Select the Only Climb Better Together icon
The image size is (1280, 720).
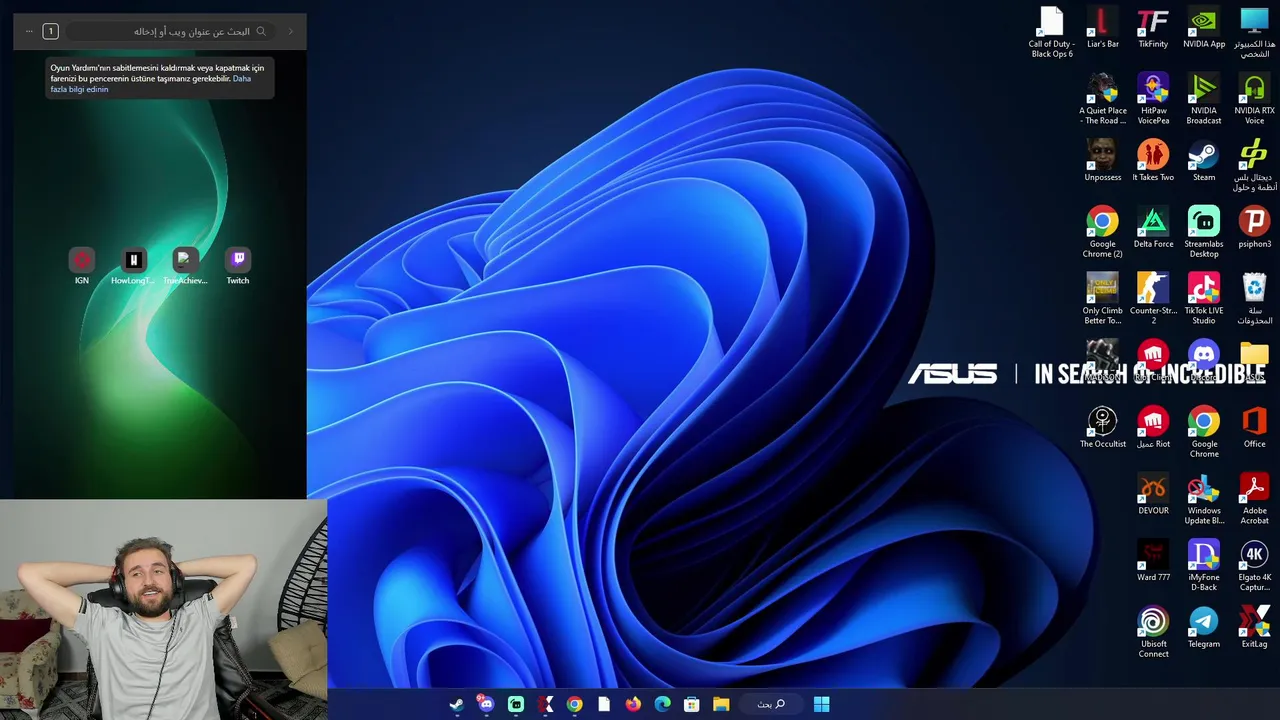[1102, 299]
